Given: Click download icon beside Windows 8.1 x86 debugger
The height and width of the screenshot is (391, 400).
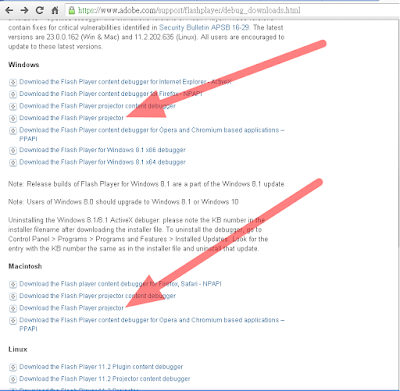Looking at the screenshot, I should (13, 151).
